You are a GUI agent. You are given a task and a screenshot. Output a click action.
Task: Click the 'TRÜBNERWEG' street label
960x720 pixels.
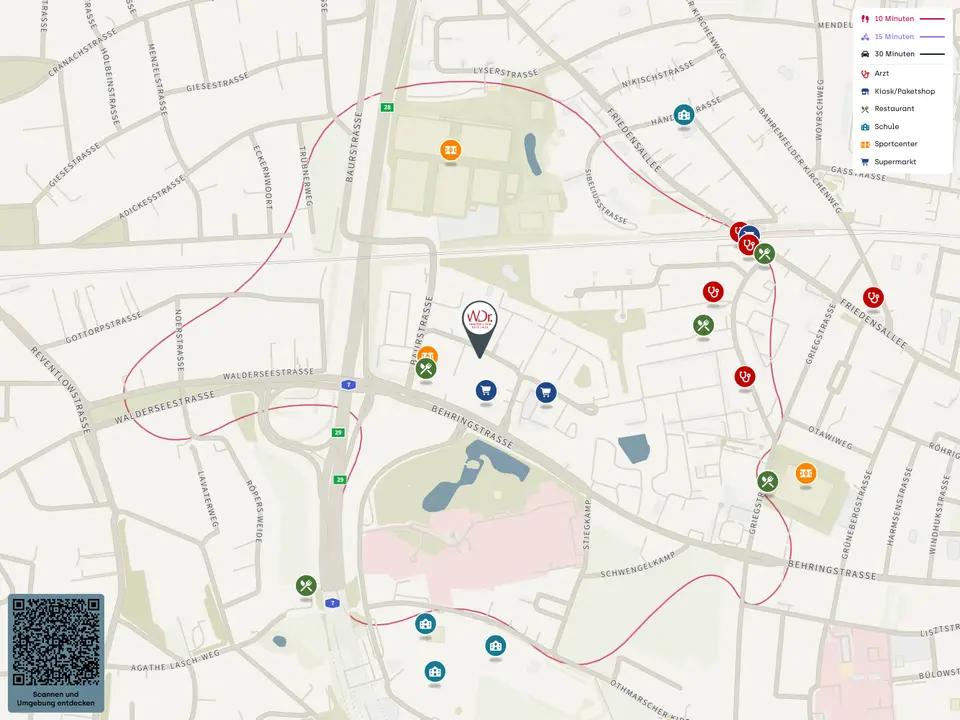coord(306,176)
